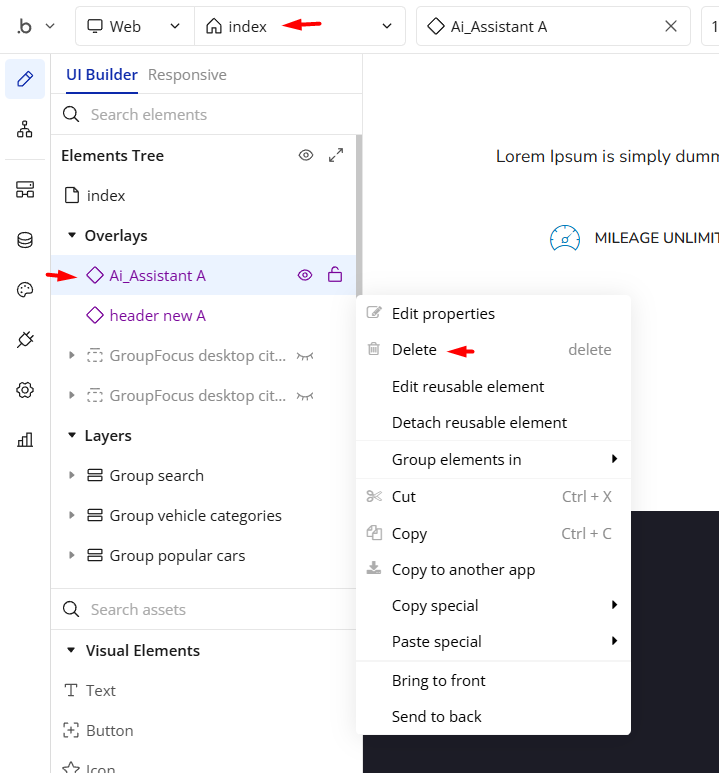719x773 pixels.
Task: Open the Logs tab chart icon
Action: (25, 440)
